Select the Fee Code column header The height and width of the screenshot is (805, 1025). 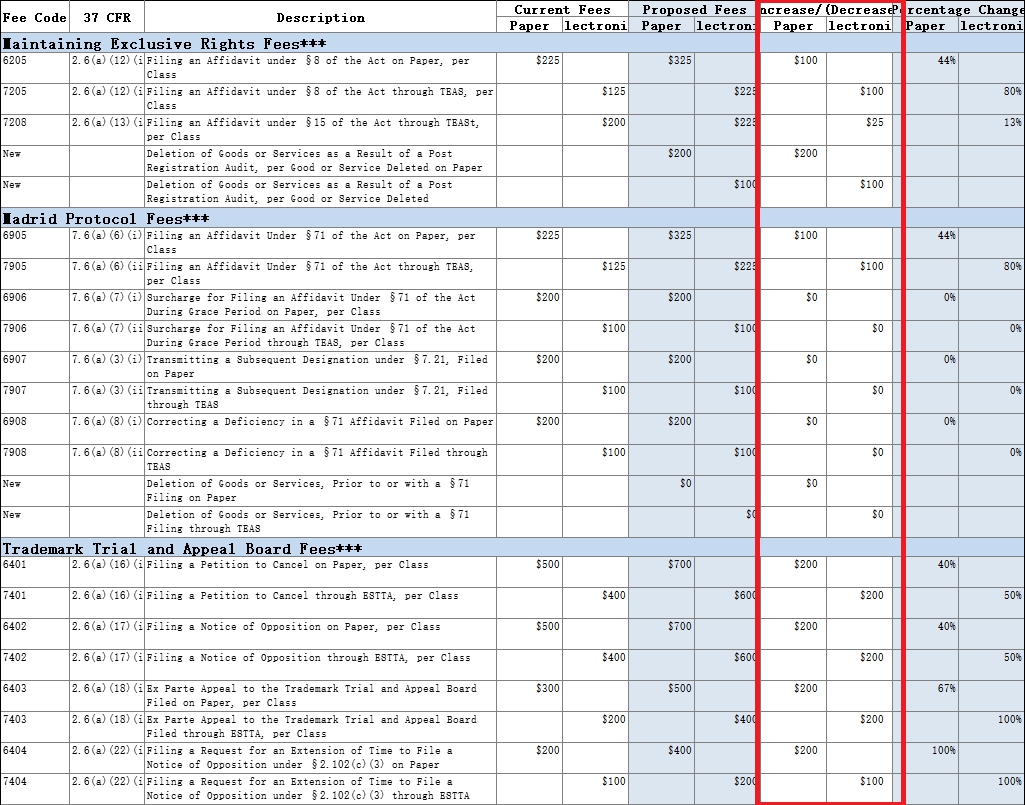[x=35, y=17]
